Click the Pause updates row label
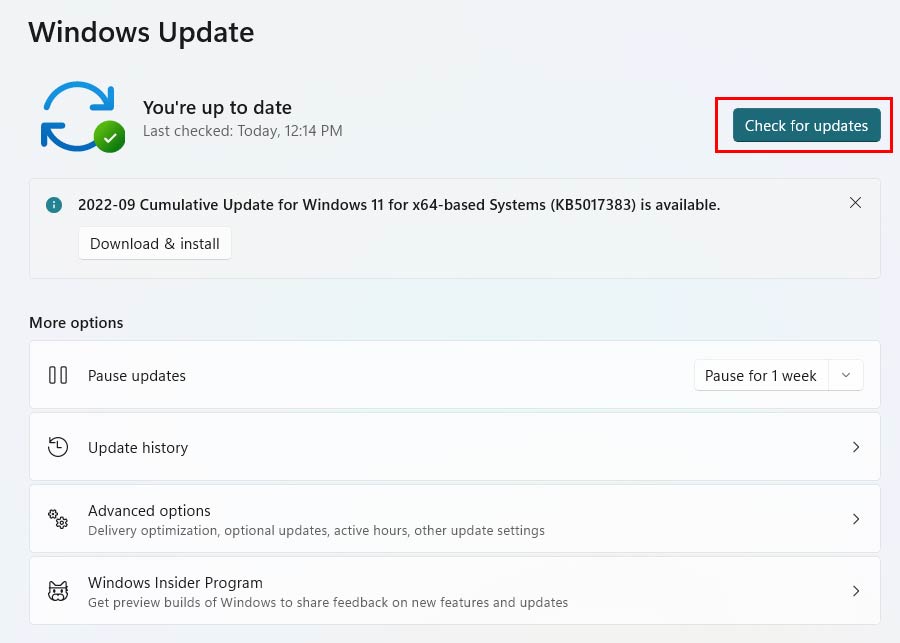900x643 pixels. click(137, 376)
